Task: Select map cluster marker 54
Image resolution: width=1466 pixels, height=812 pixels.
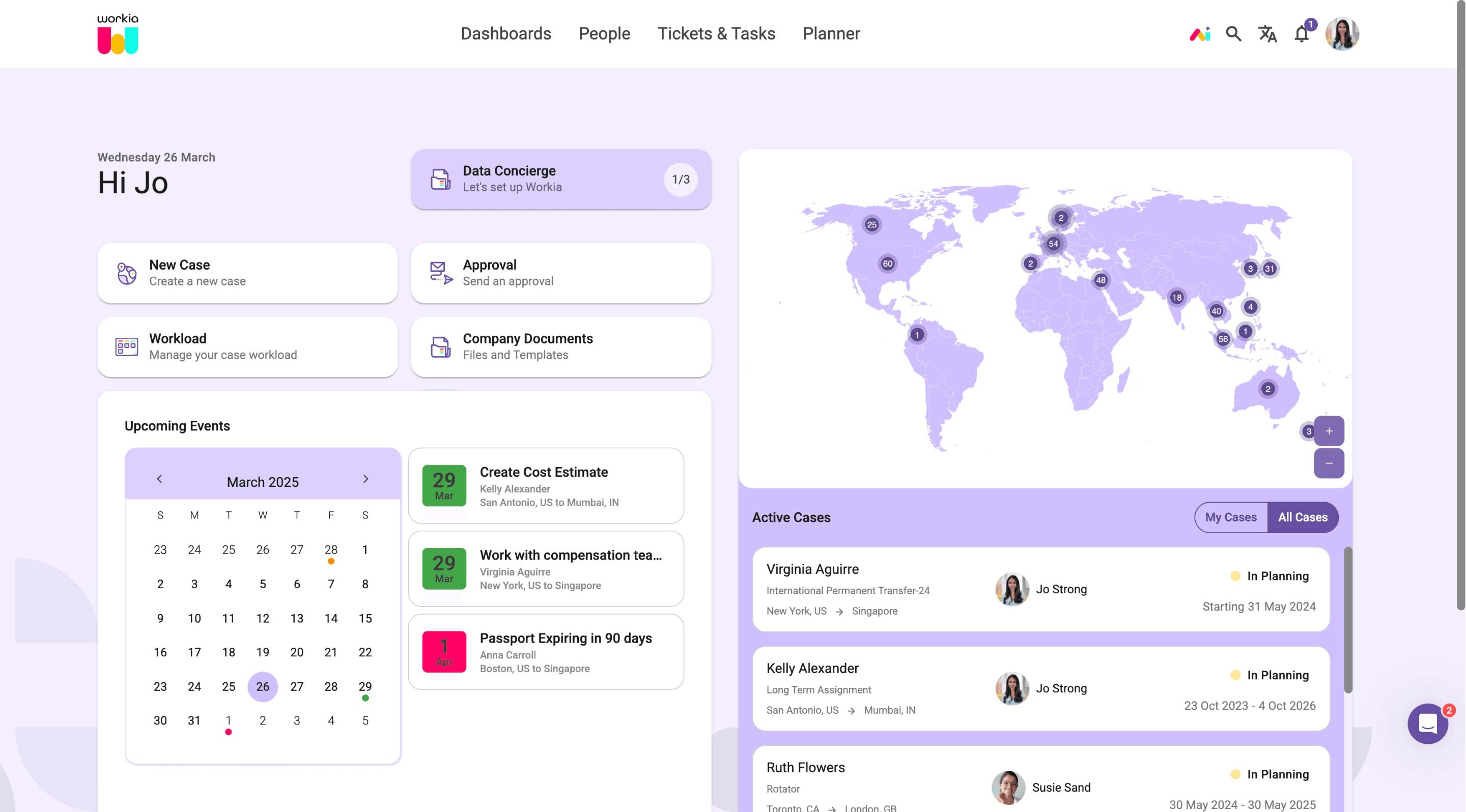Action: 1053,243
